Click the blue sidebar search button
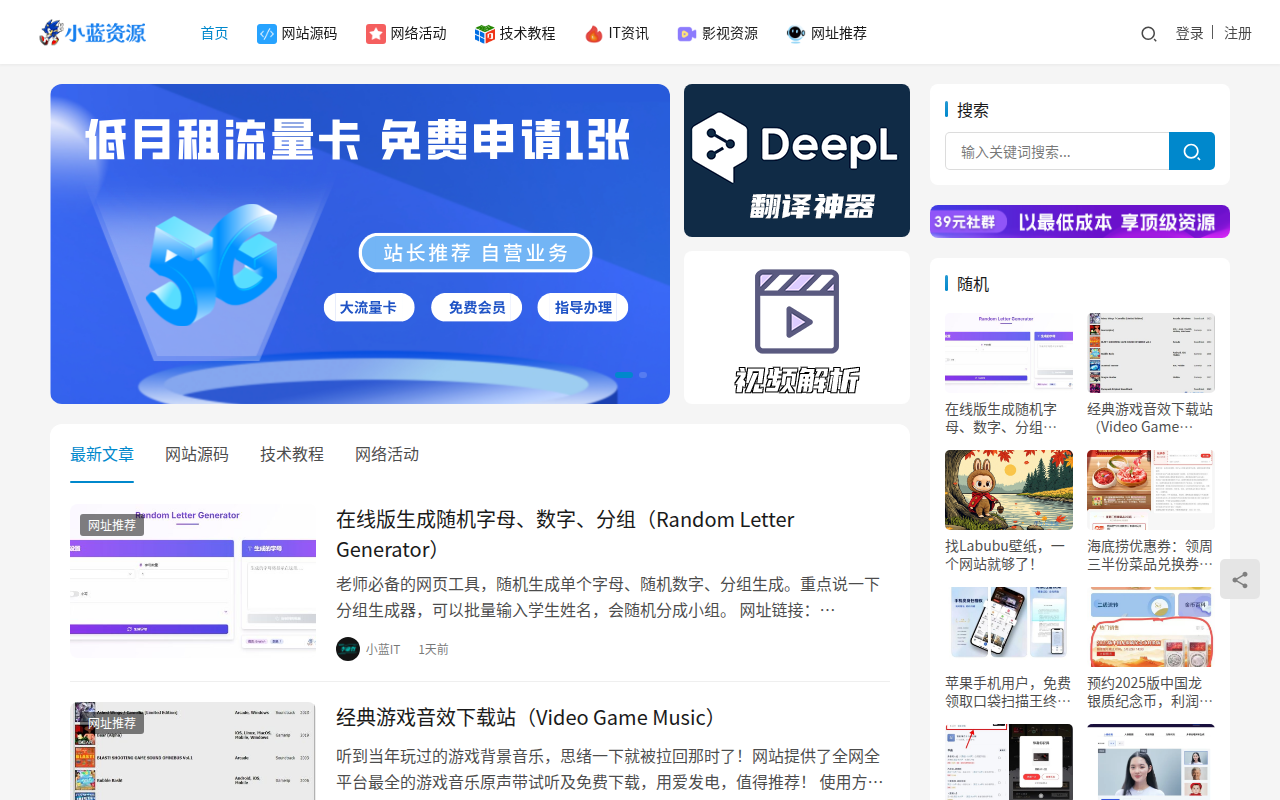This screenshot has height=800, width=1280. click(1192, 151)
